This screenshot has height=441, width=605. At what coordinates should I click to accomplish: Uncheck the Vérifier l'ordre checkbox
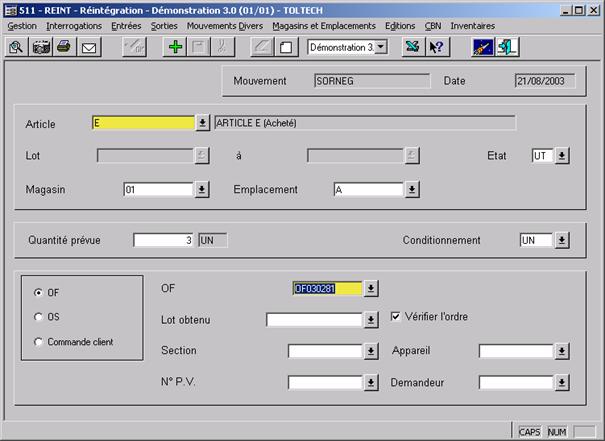tap(396, 316)
